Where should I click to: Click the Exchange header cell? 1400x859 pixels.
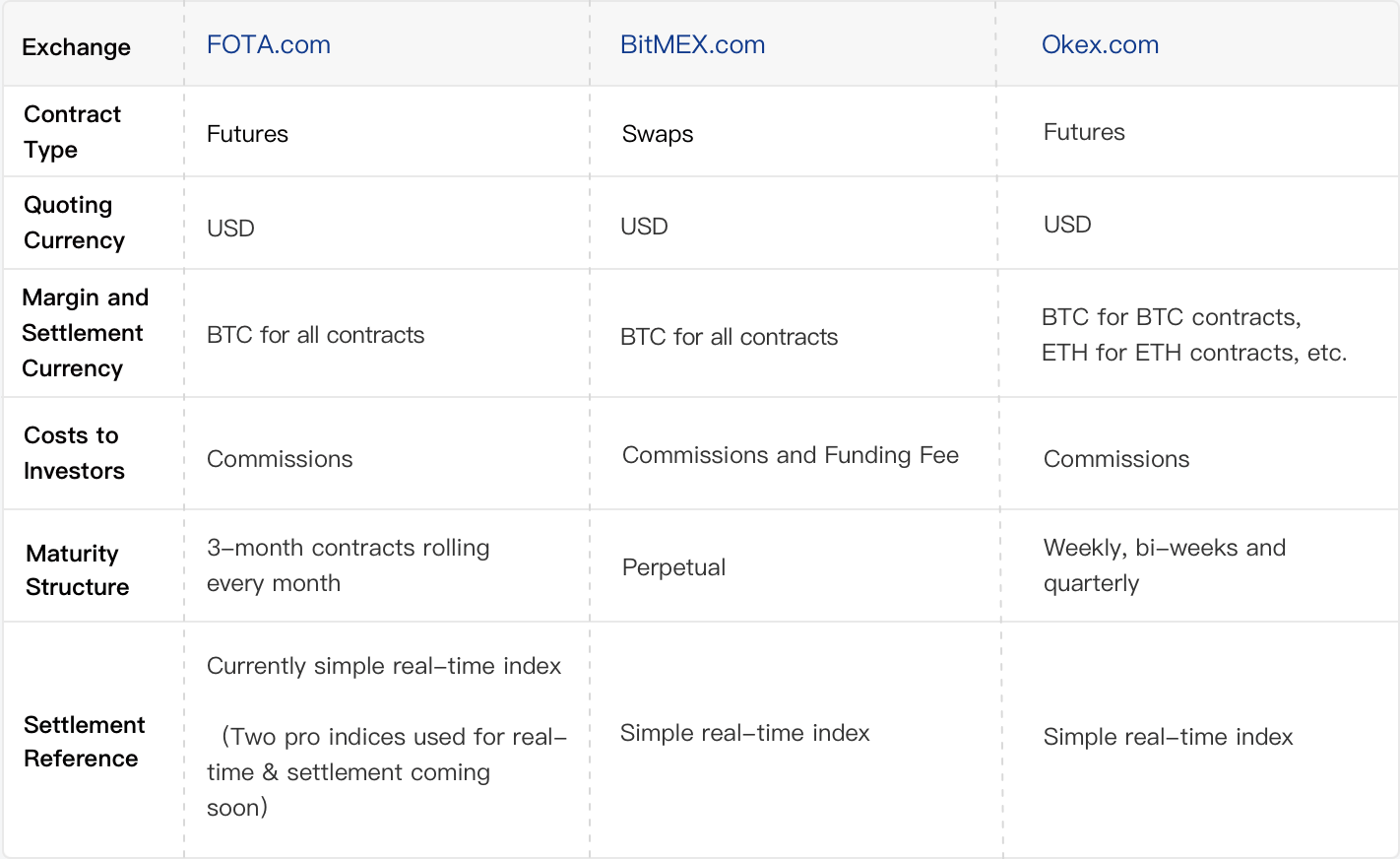(76, 47)
